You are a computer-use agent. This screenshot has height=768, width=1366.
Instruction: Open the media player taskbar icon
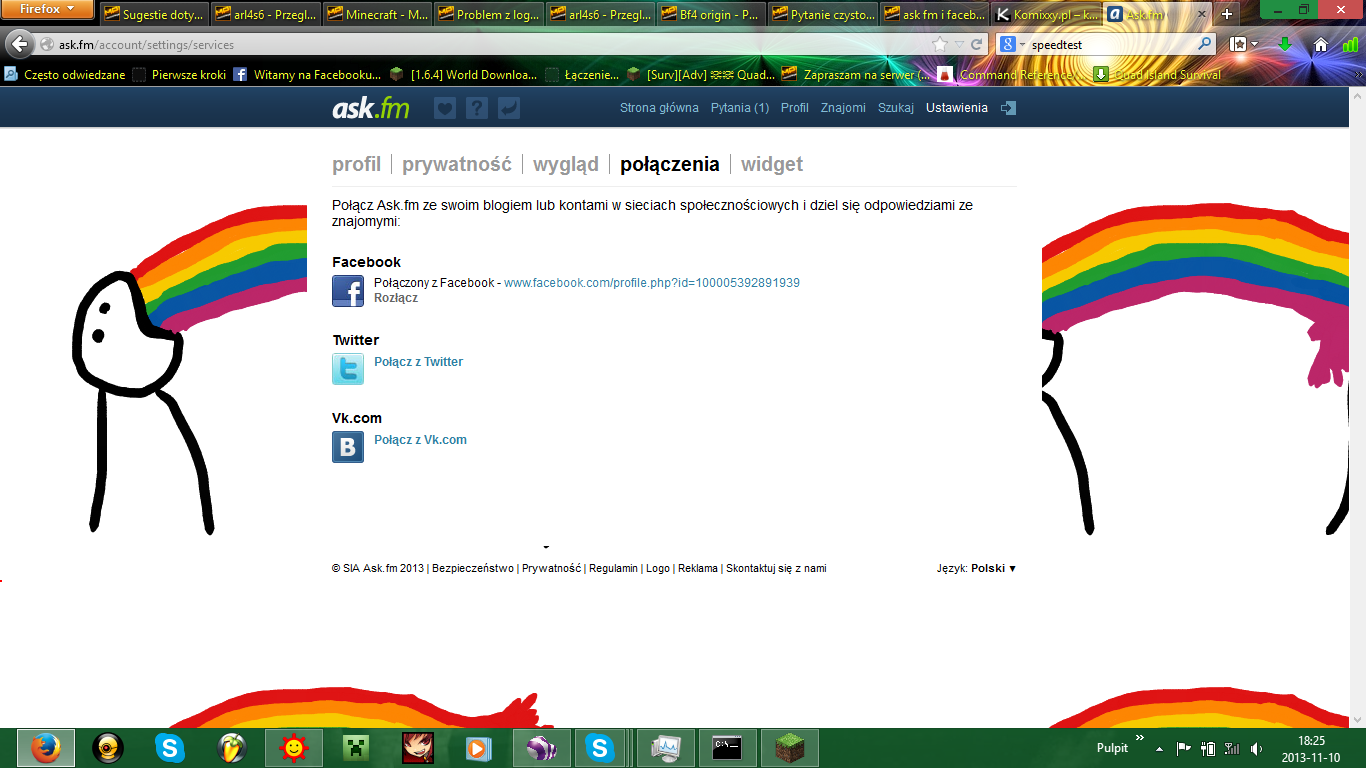pos(478,748)
